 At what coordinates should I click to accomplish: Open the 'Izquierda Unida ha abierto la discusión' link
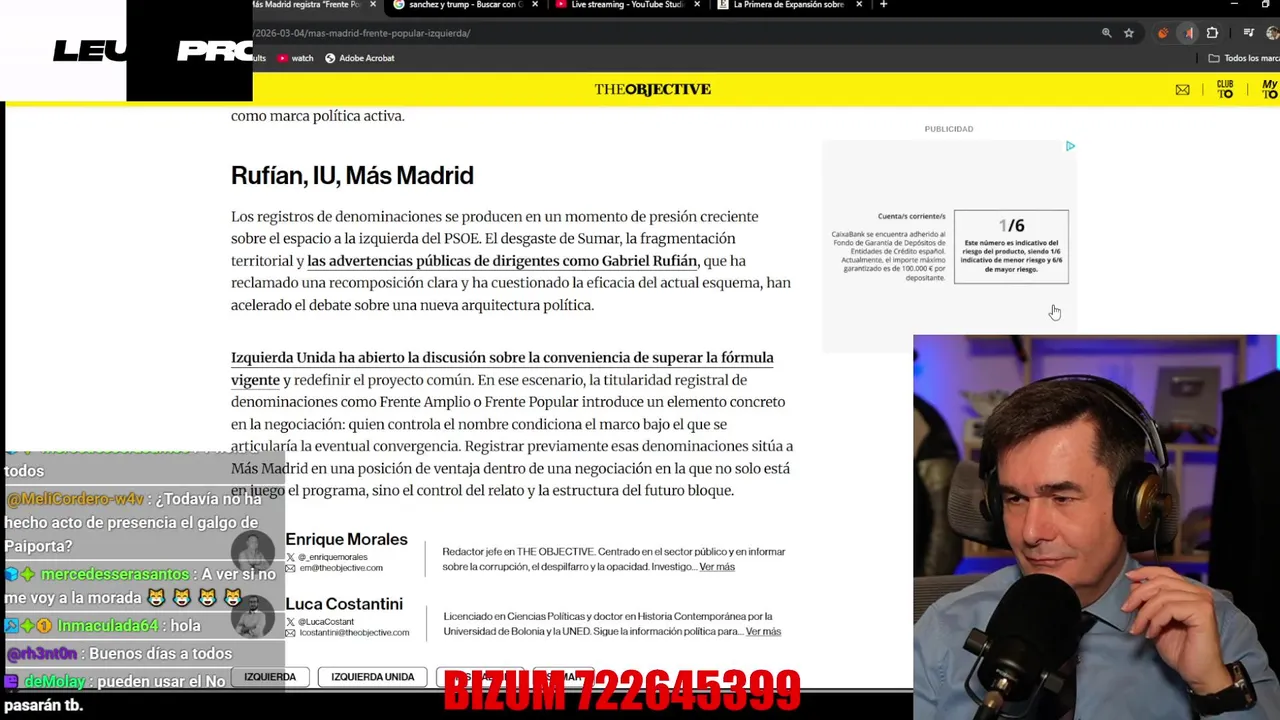(x=502, y=368)
